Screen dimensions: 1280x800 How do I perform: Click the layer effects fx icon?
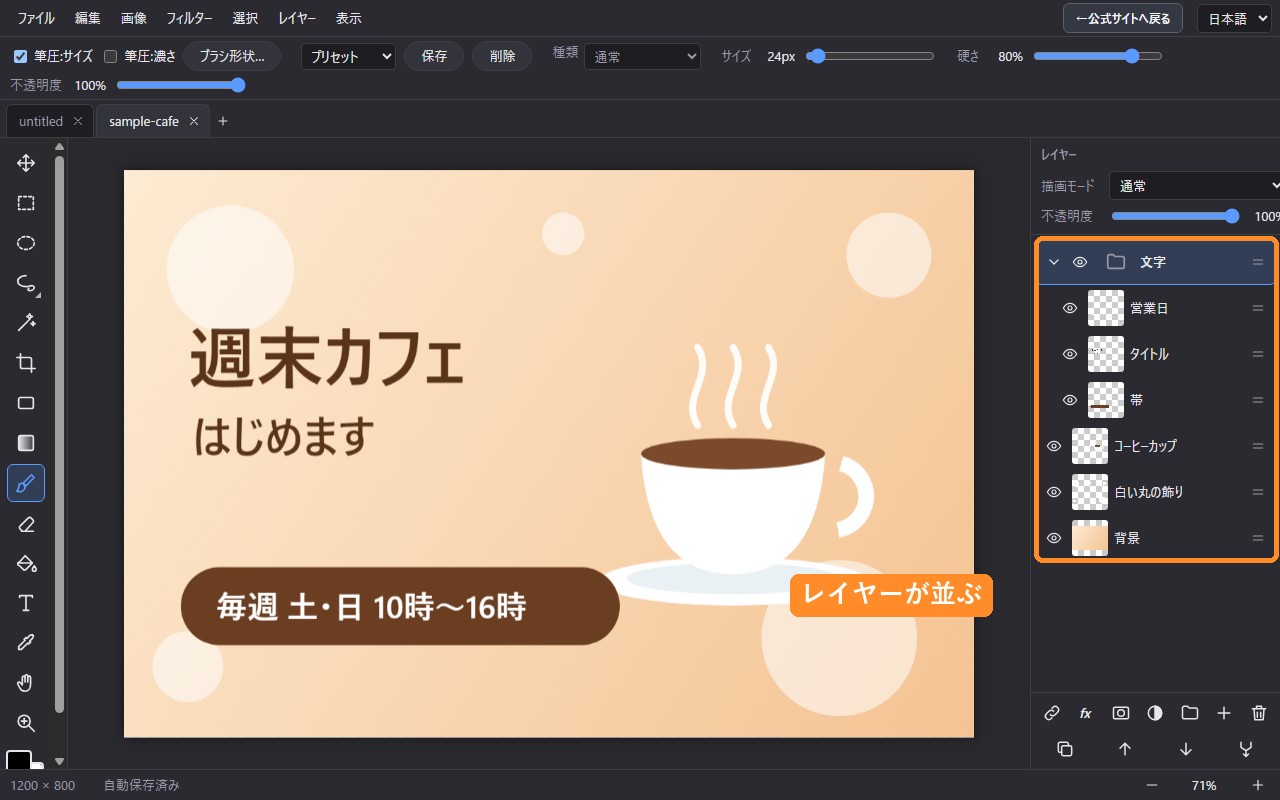1086,713
